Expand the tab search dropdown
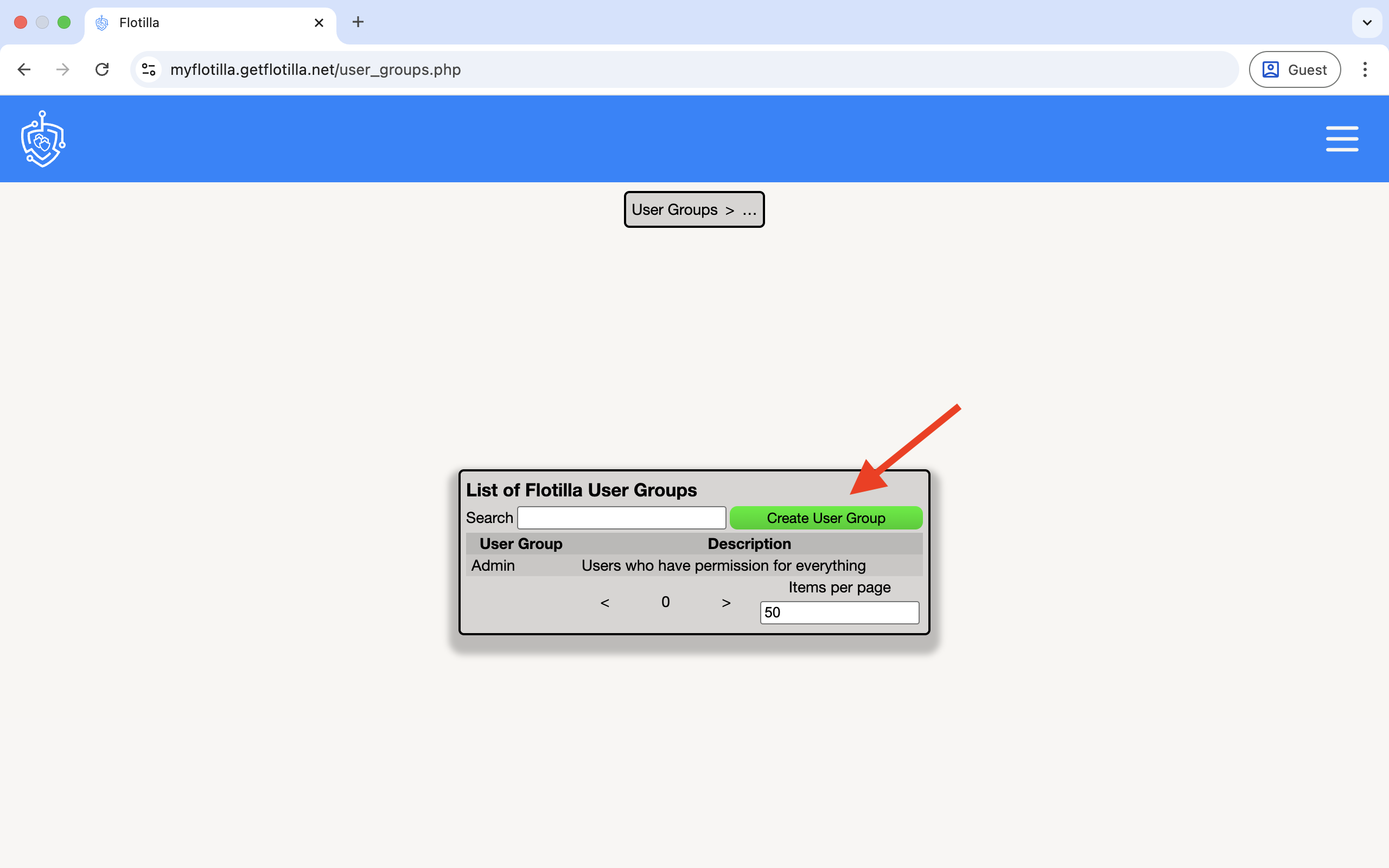 1367,22
